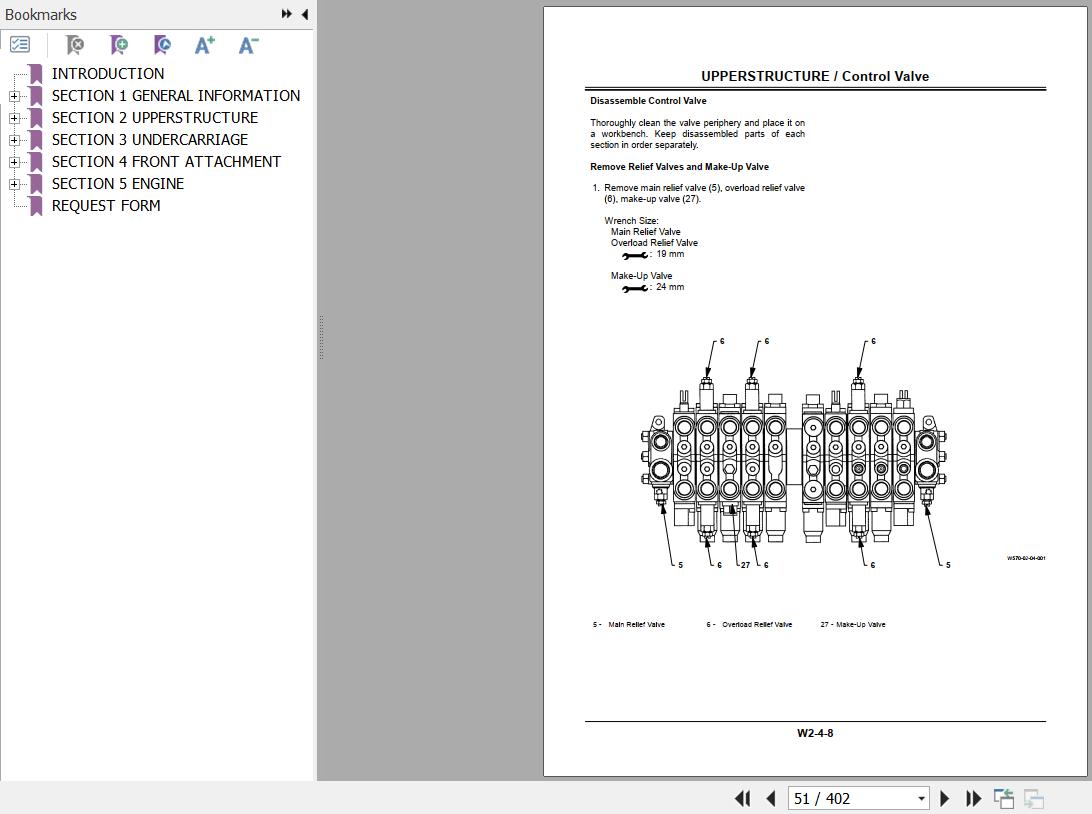
Task: Click the 6 - Overload Relief Valve legend
Action: click(x=749, y=625)
